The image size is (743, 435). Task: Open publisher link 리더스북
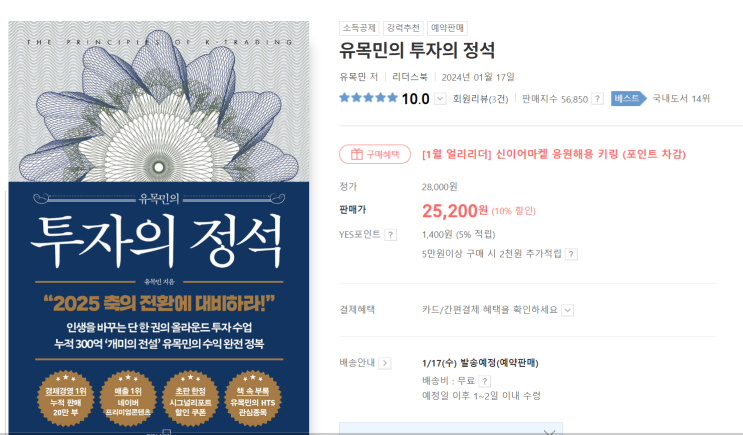point(410,77)
